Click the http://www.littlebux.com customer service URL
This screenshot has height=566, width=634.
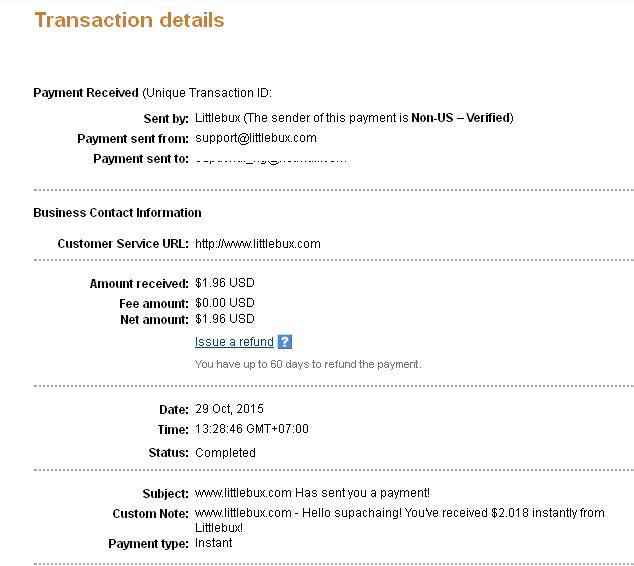coord(257,244)
